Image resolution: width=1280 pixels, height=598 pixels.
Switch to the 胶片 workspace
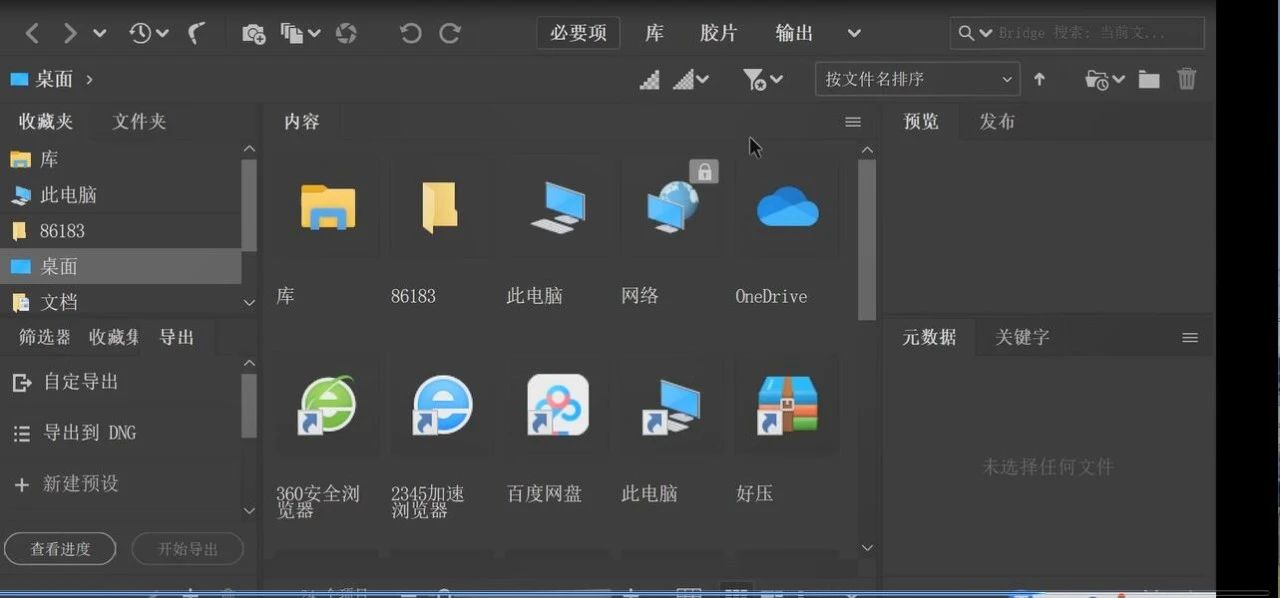(718, 33)
